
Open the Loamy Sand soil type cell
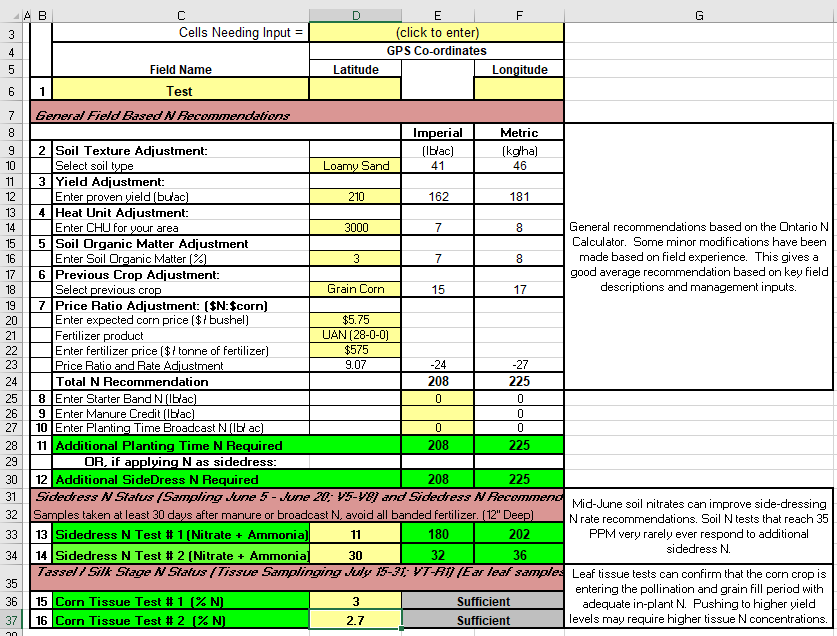[x=355, y=166]
